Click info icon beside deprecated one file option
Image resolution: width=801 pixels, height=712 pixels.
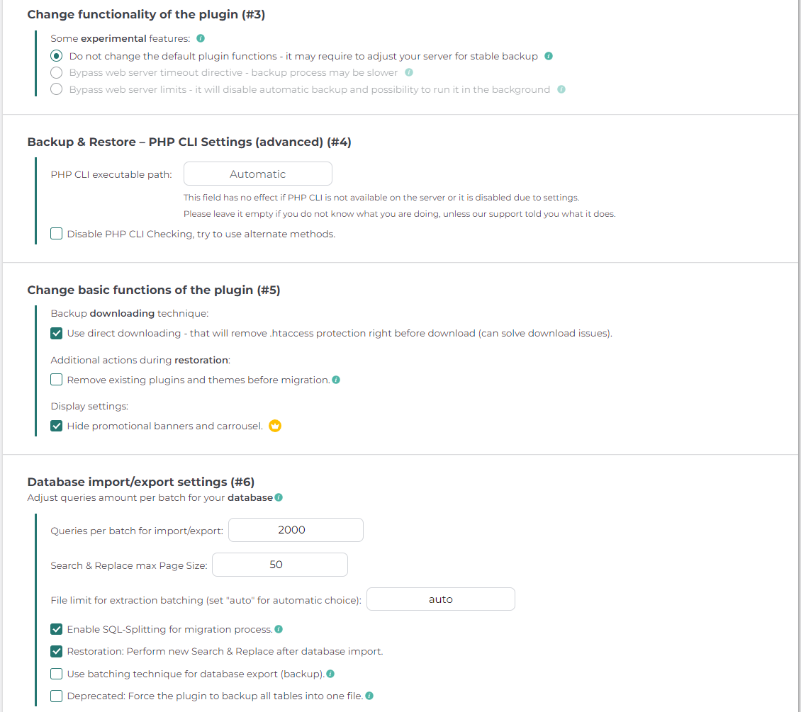[369, 696]
